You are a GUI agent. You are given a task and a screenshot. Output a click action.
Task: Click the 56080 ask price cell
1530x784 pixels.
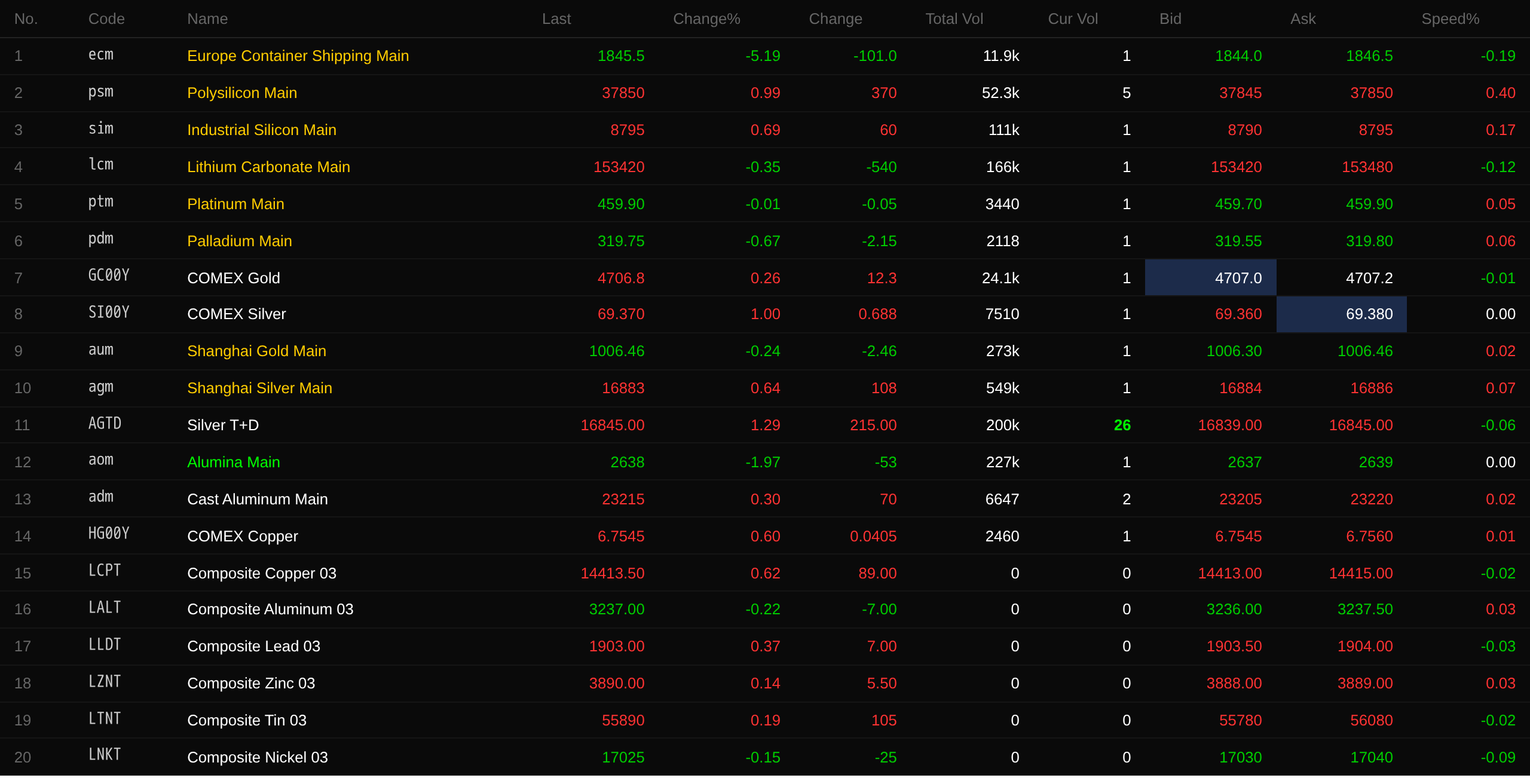click(x=1372, y=721)
